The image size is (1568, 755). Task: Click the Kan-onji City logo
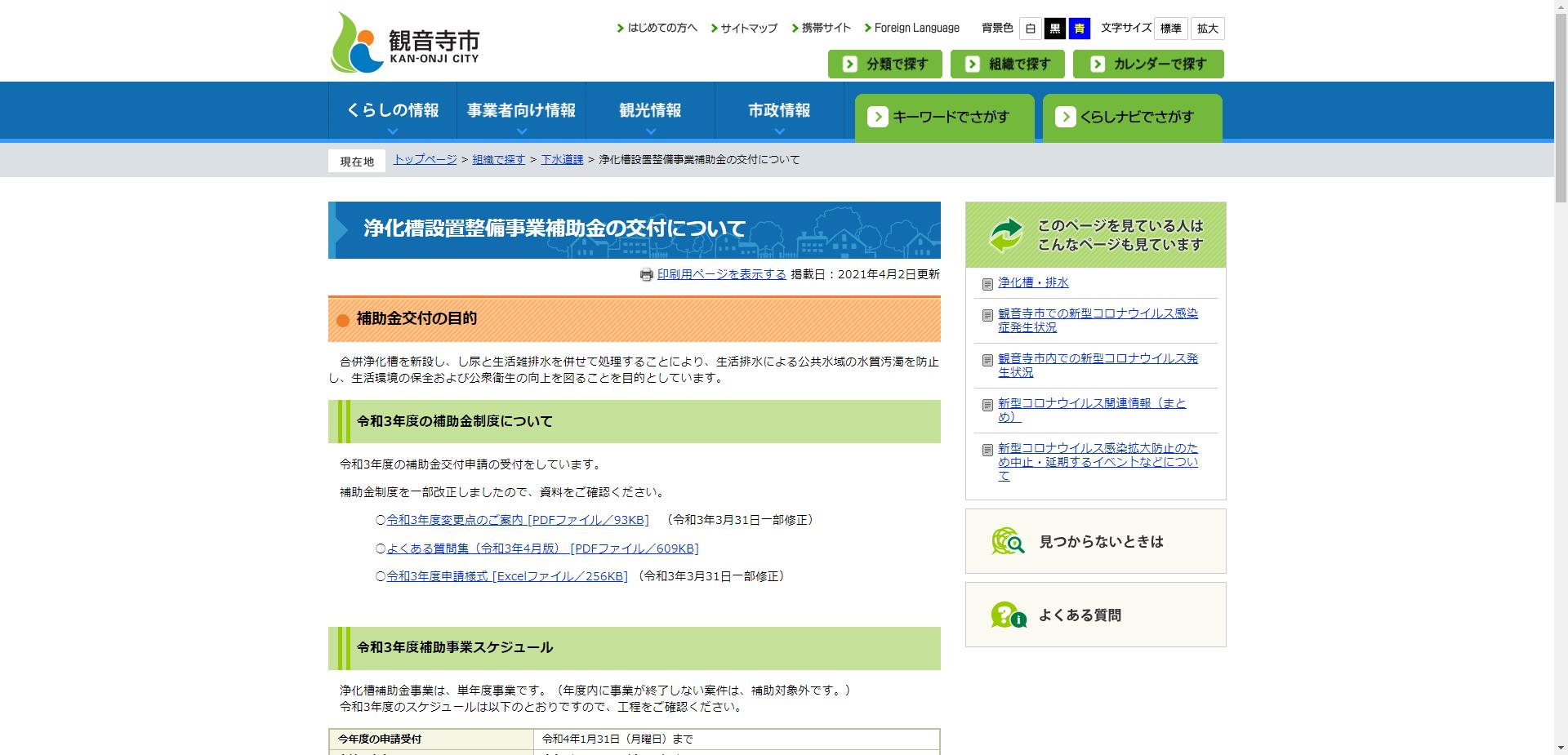[403, 41]
